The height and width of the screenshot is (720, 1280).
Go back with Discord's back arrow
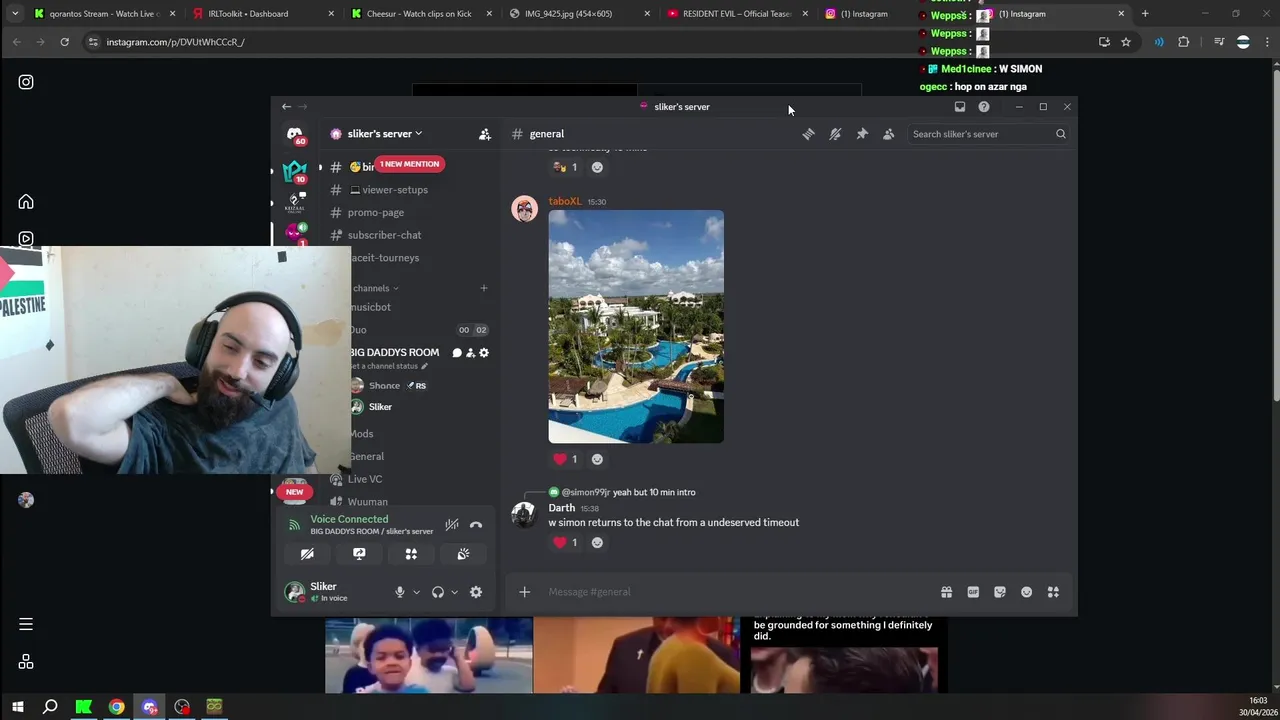pyautogui.click(x=286, y=107)
